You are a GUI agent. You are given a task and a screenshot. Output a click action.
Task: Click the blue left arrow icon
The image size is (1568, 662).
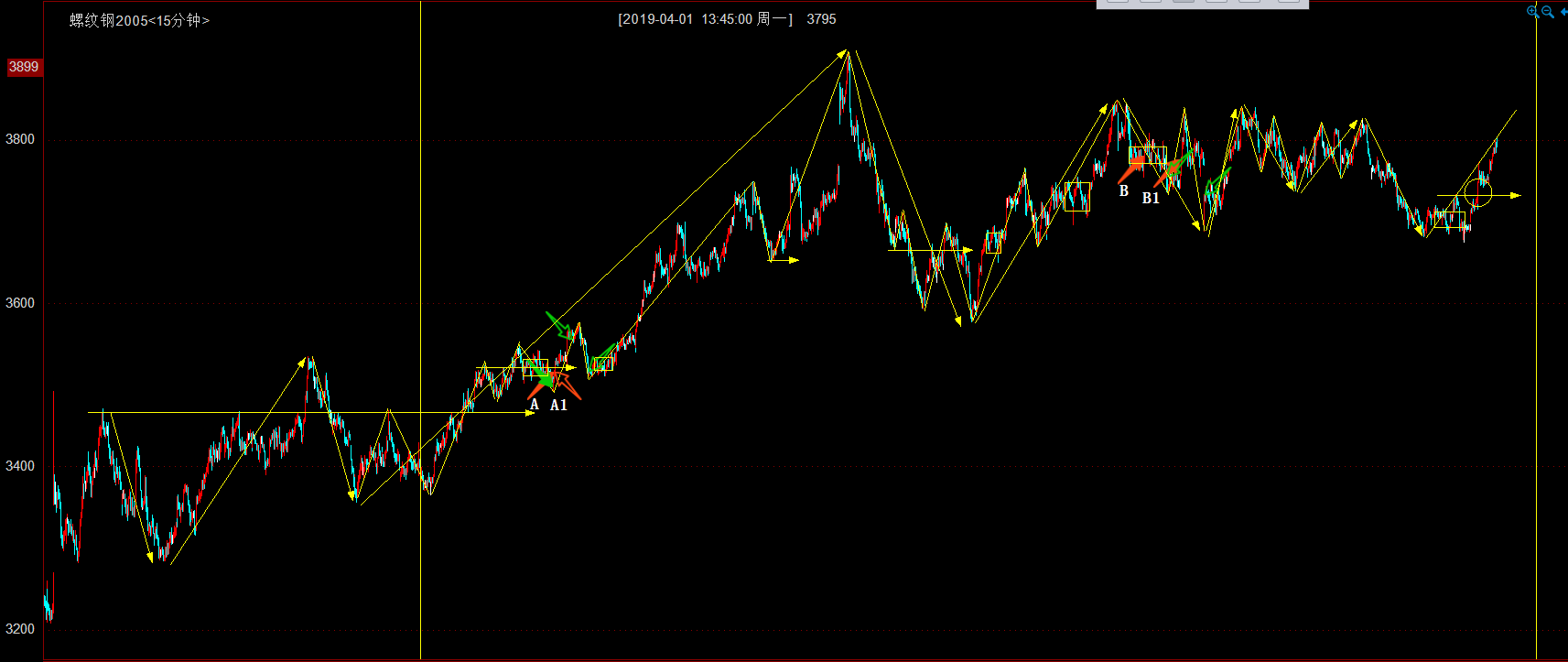[1563, 12]
